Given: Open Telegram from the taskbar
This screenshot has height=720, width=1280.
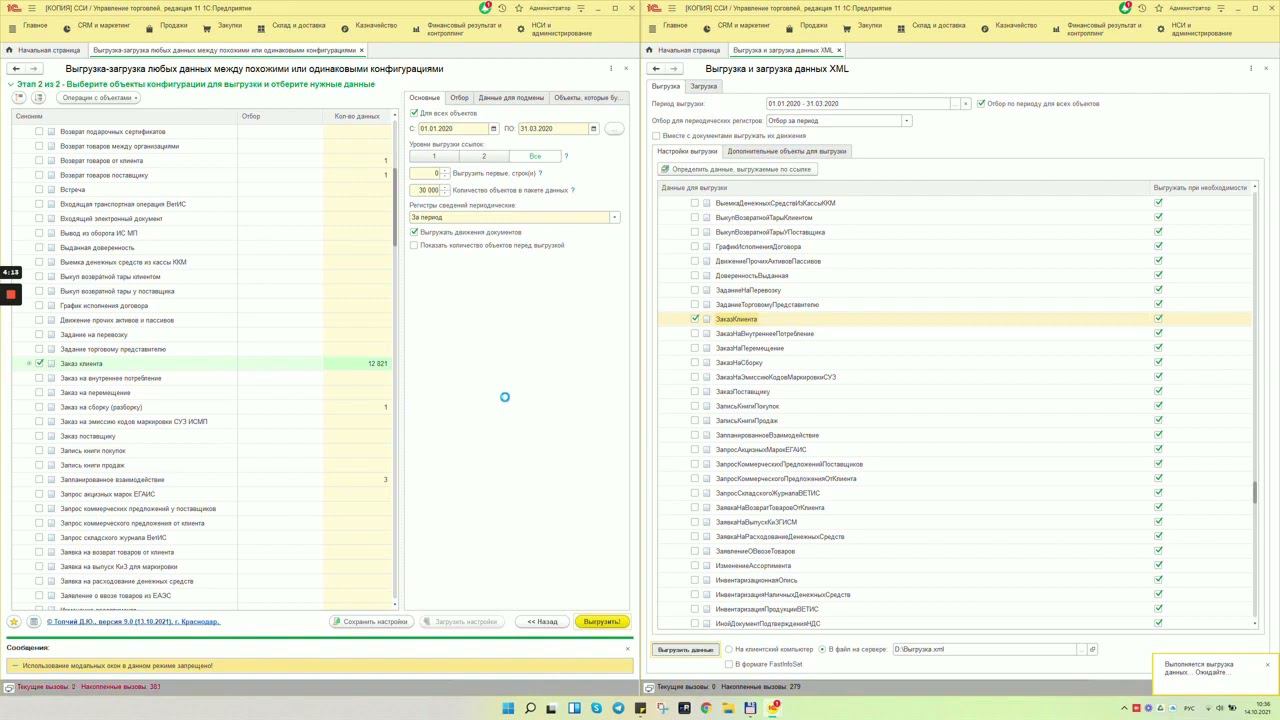Looking at the screenshot, I should click(618, 709).
